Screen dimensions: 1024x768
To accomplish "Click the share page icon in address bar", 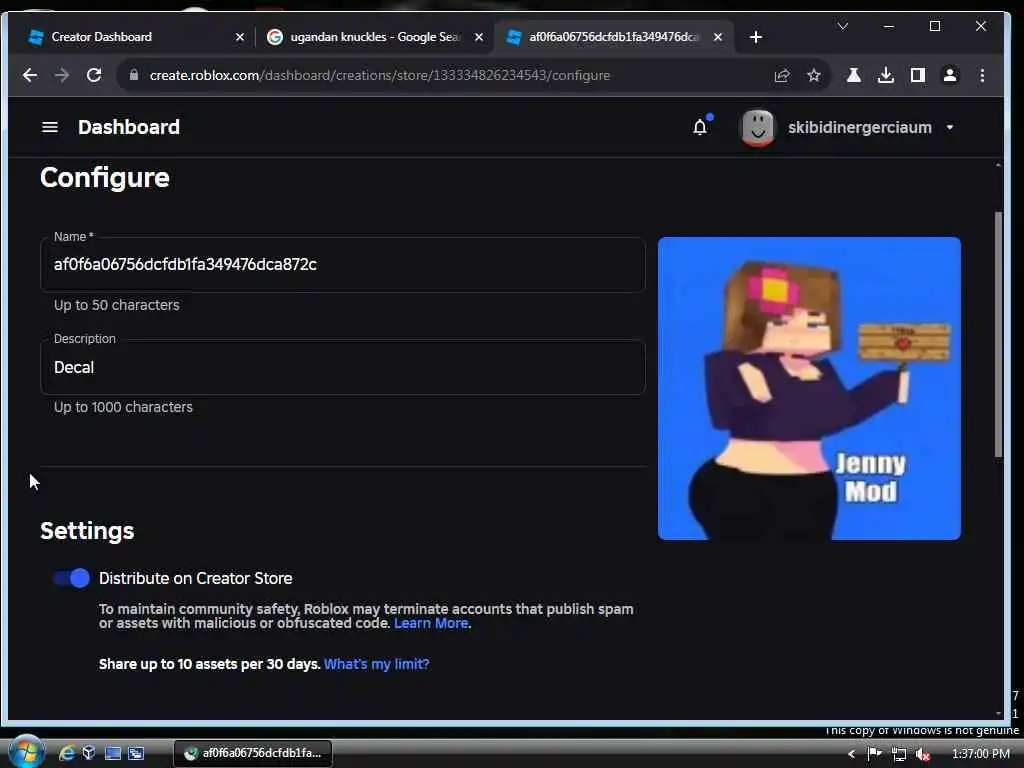I will (782, 75).
